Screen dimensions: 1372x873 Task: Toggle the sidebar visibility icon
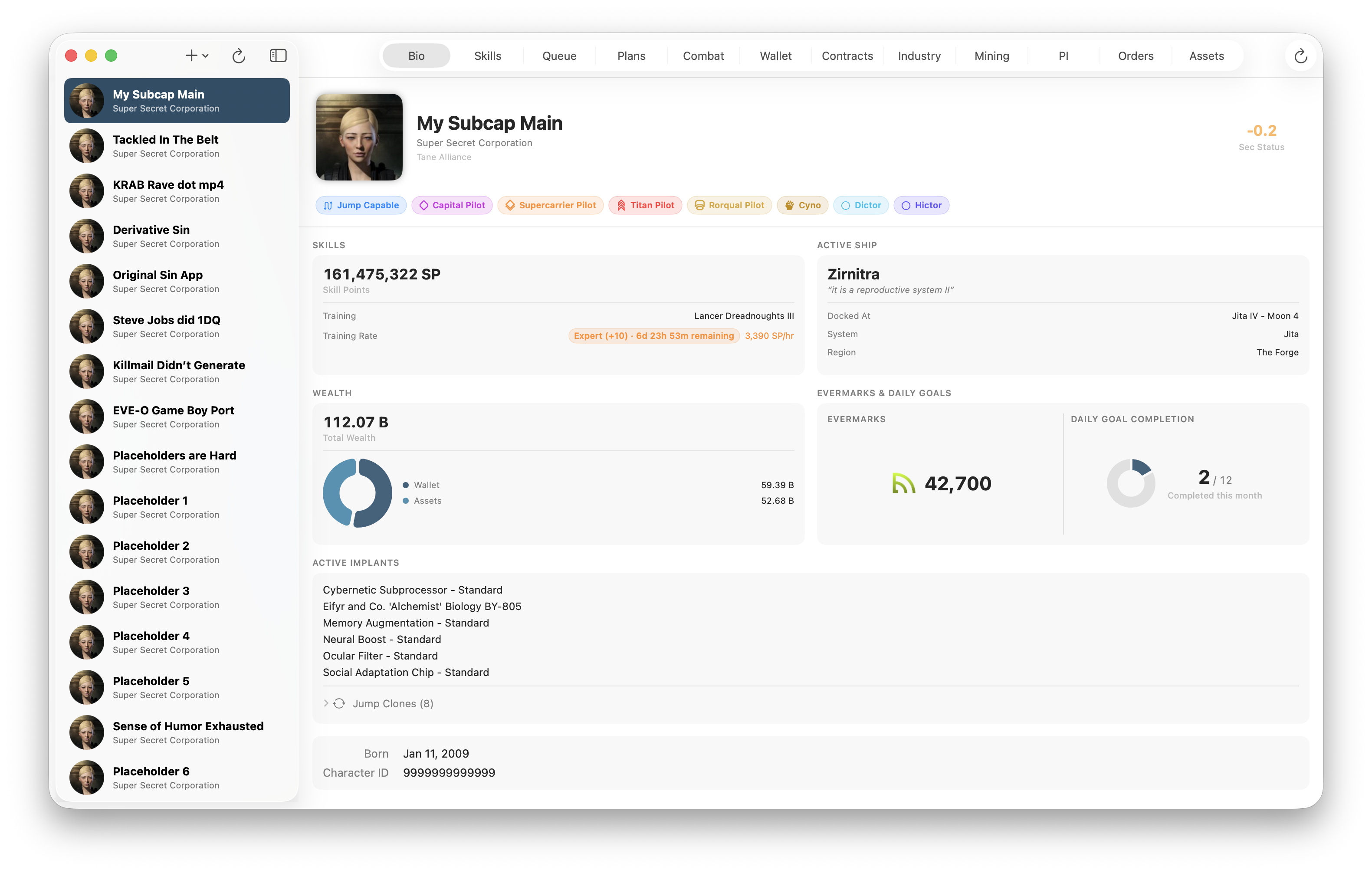coord(278,55)
